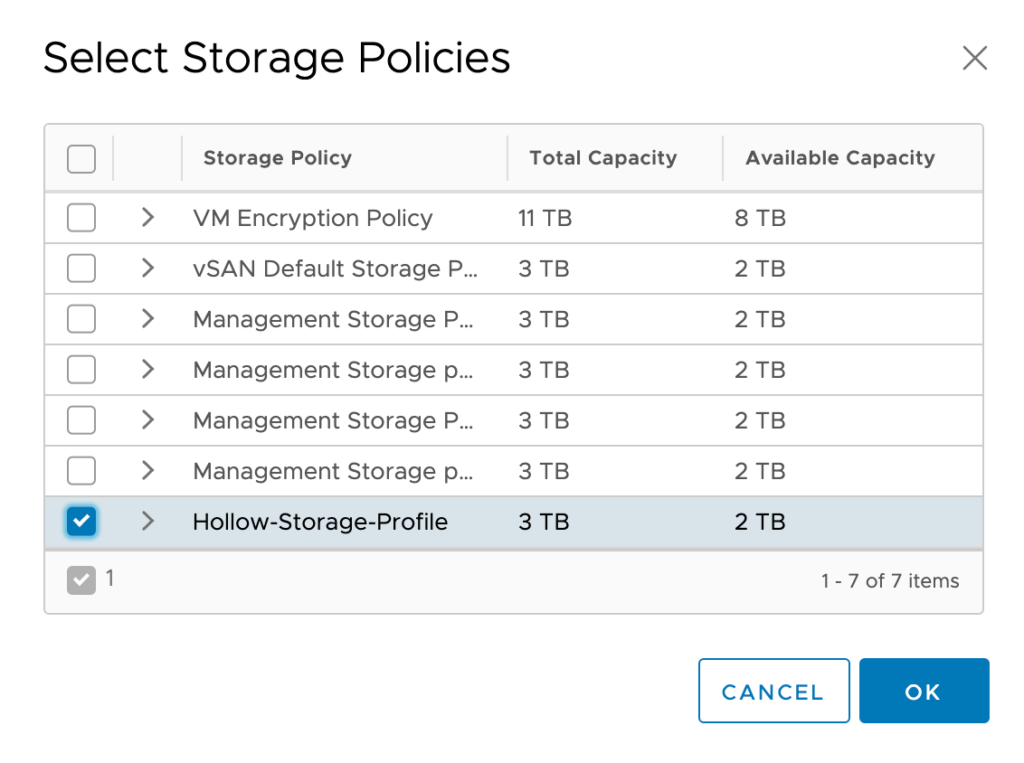Select the vSAN Default Storage Policy checkbox

point(81,269)
